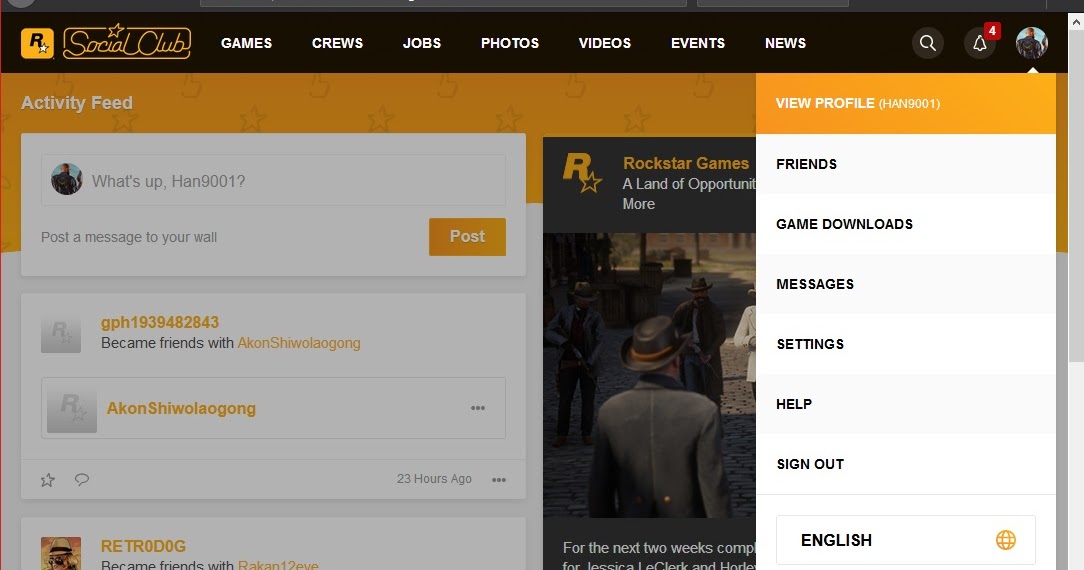Open the Events menu
The image size is (1084, 570).
pyautogui.click(x=698, y=43)
